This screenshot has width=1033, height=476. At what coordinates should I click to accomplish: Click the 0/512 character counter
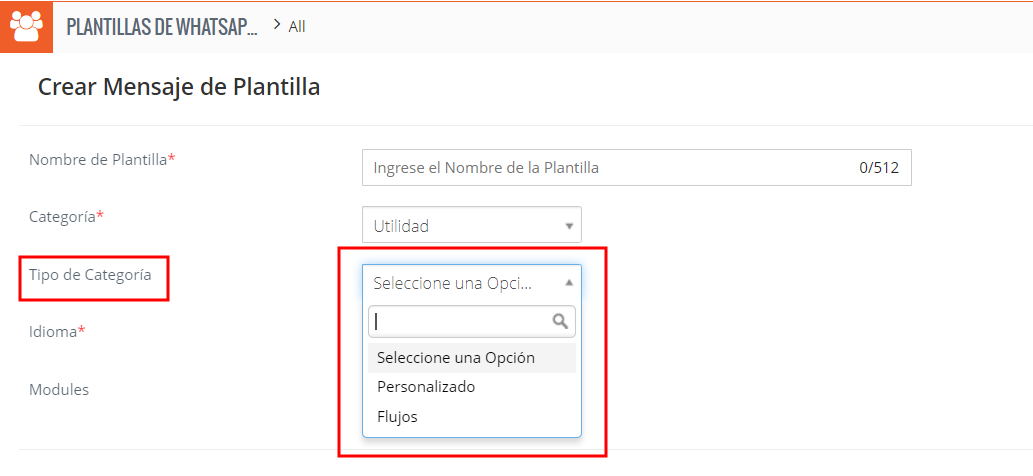(878, 168)
